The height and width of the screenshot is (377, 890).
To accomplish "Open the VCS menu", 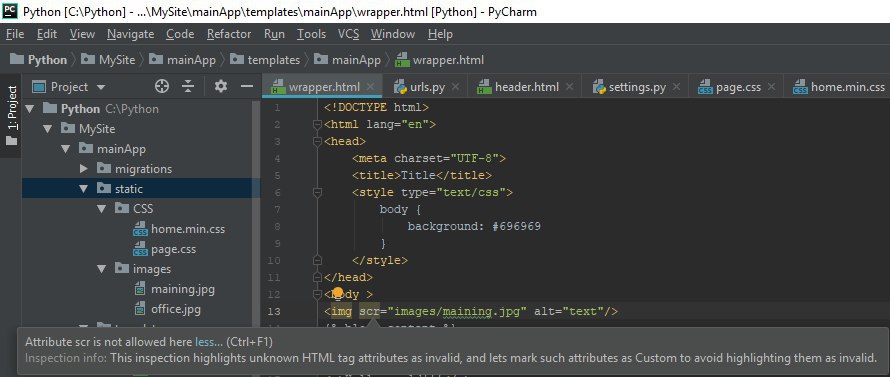I will coord(349,34).
